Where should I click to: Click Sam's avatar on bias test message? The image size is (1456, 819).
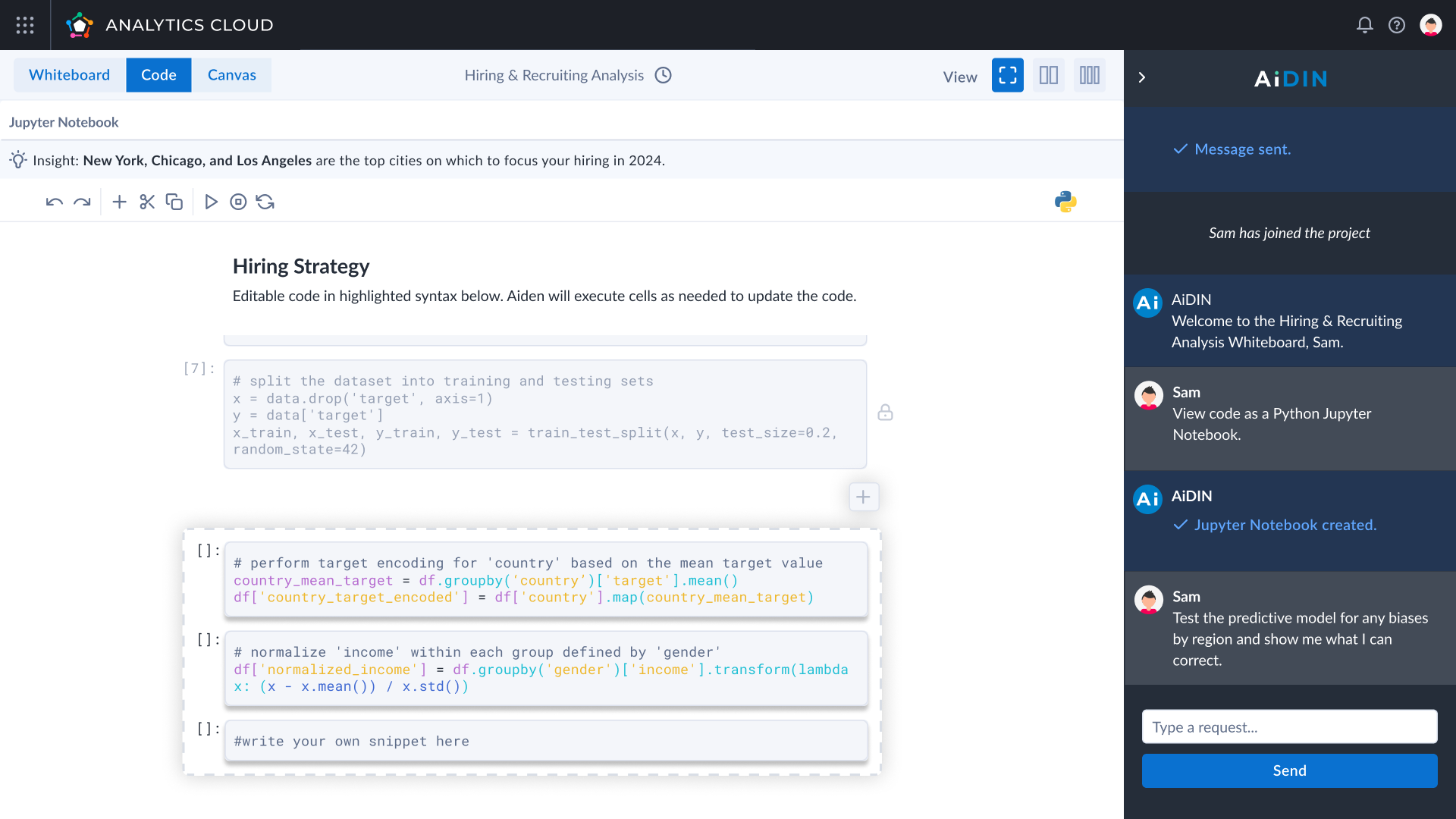1148,600
